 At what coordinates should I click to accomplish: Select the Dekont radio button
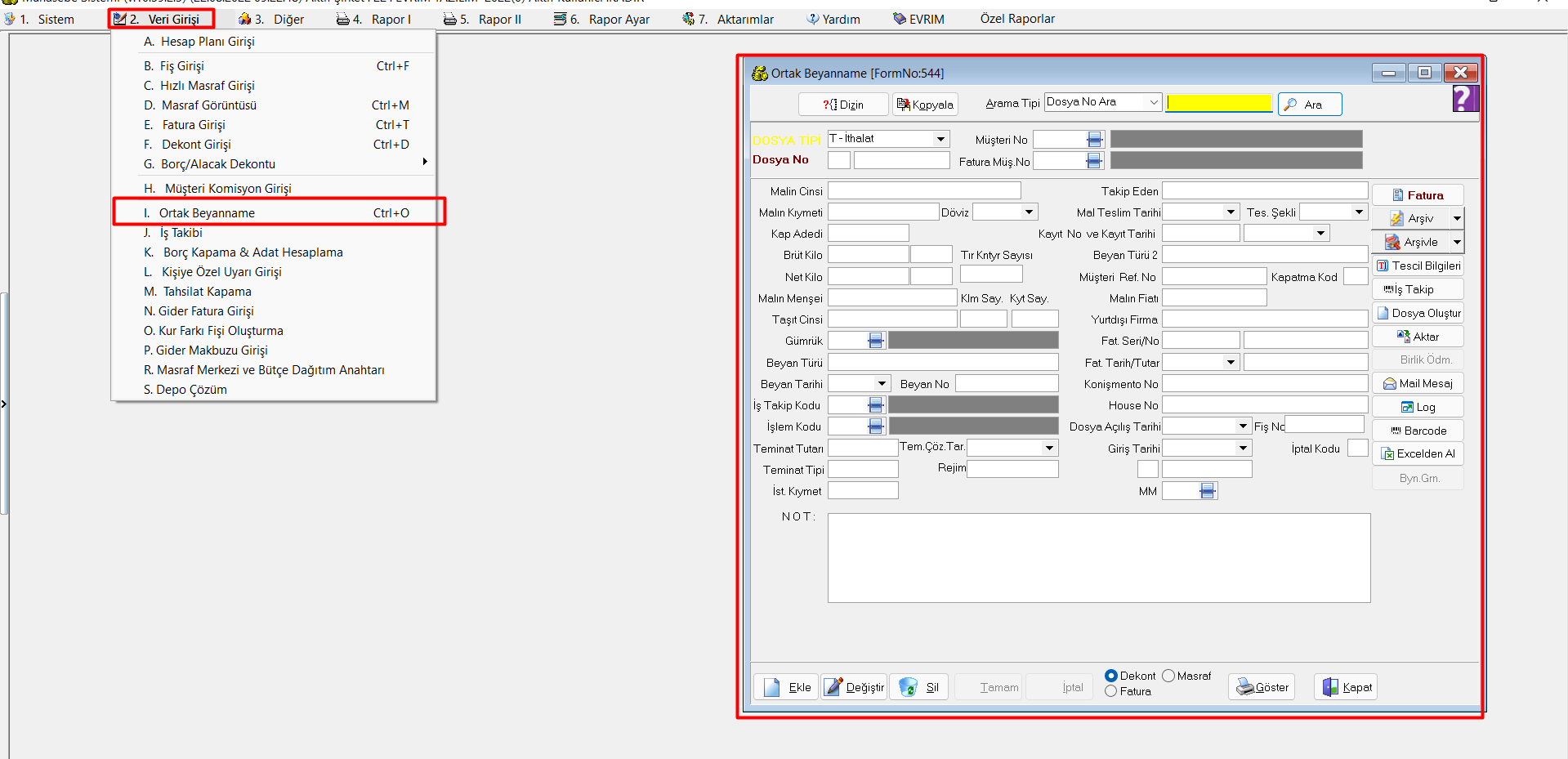tap(1111, 676)
